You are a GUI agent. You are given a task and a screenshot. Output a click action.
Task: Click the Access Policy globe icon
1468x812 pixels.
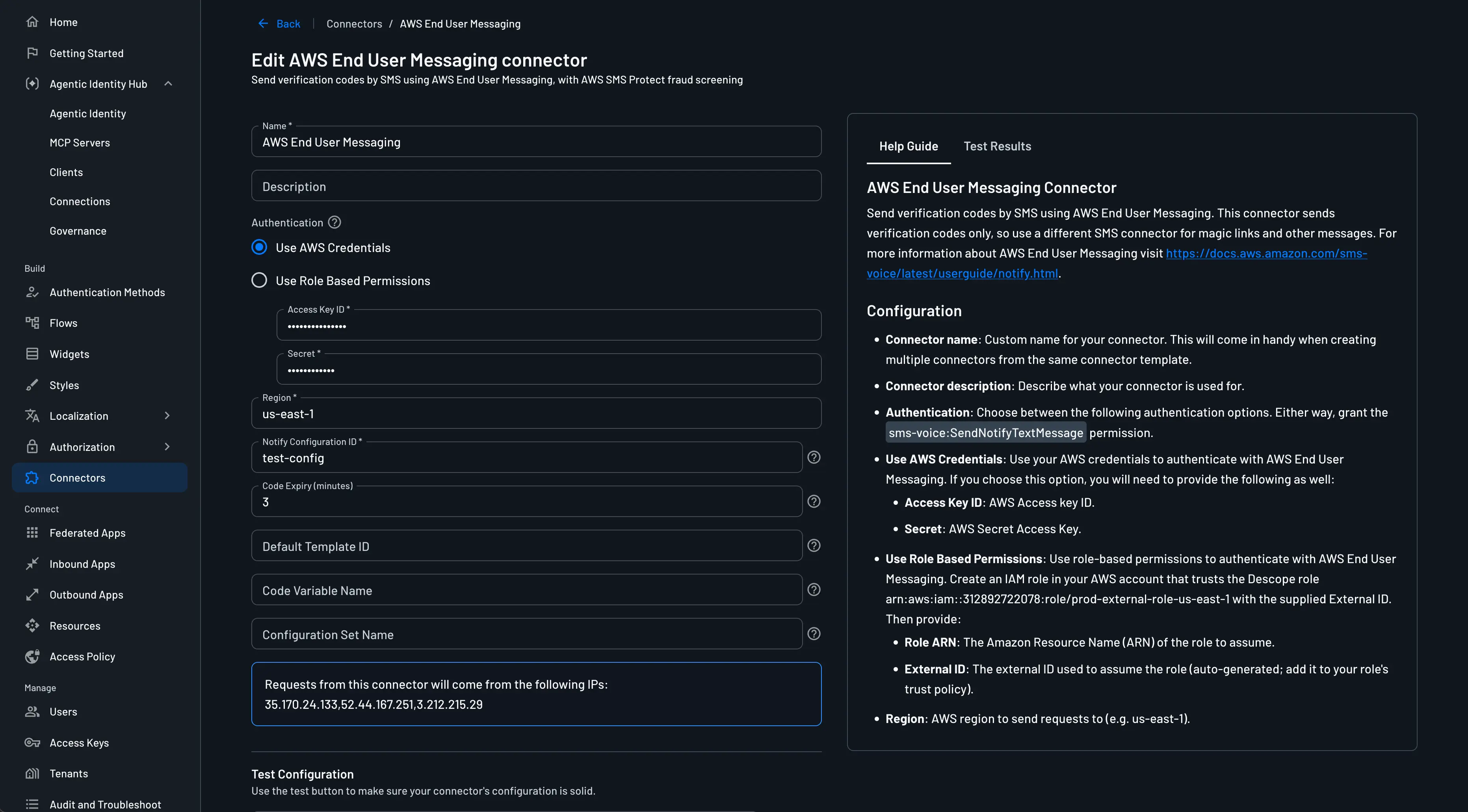(x=32, y=656)
